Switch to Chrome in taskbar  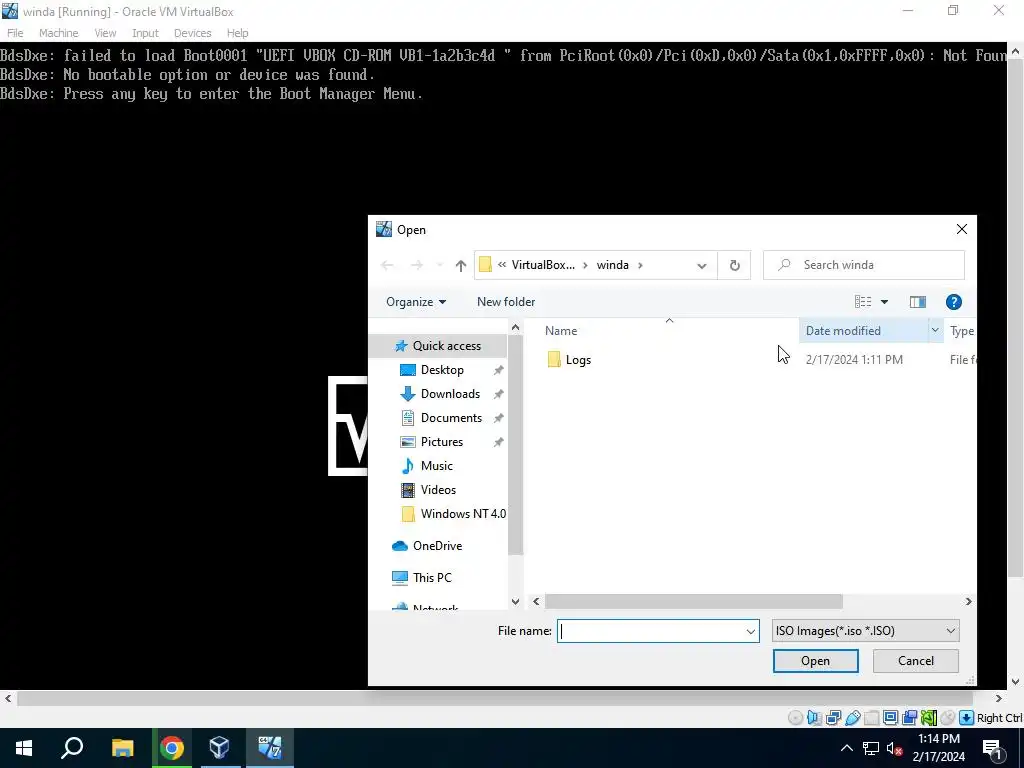[172, 748]
